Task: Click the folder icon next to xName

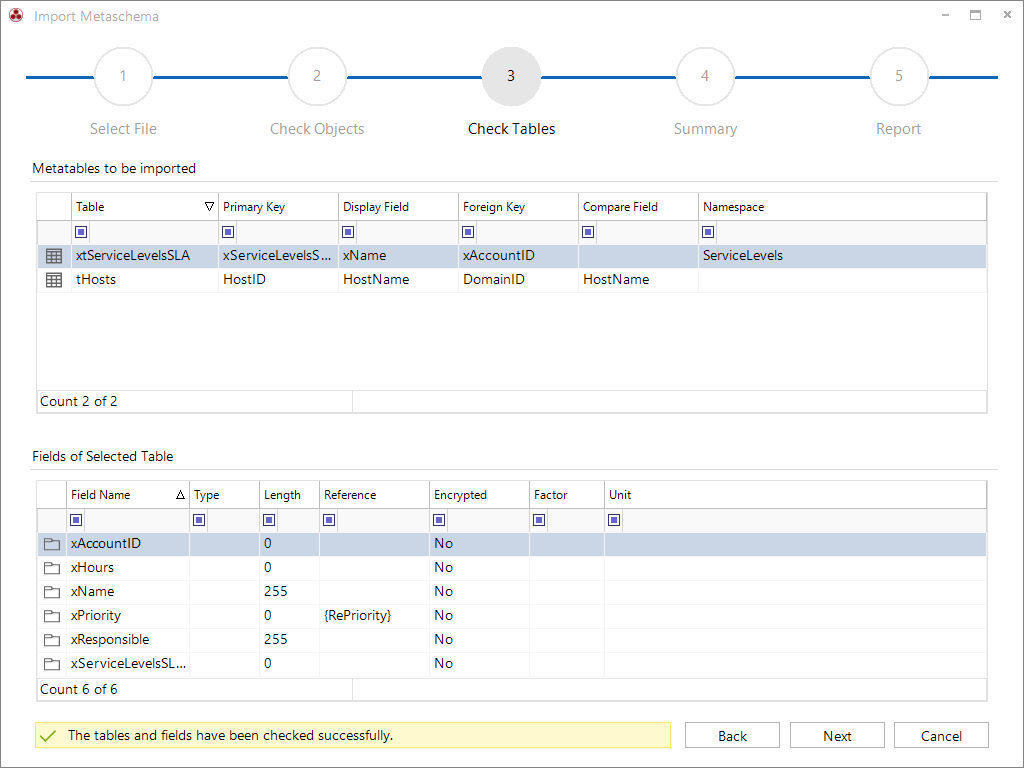Action: [52, 592]
